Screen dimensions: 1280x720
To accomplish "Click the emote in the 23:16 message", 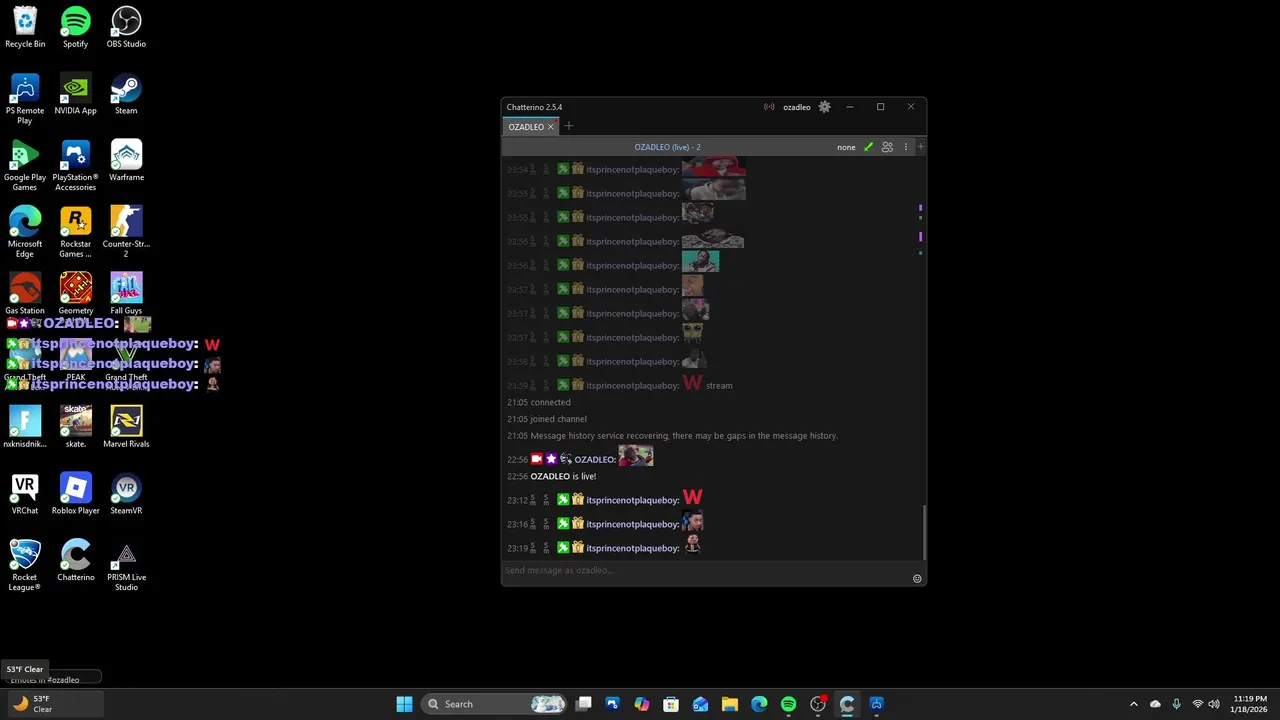I will coord(692,521).
